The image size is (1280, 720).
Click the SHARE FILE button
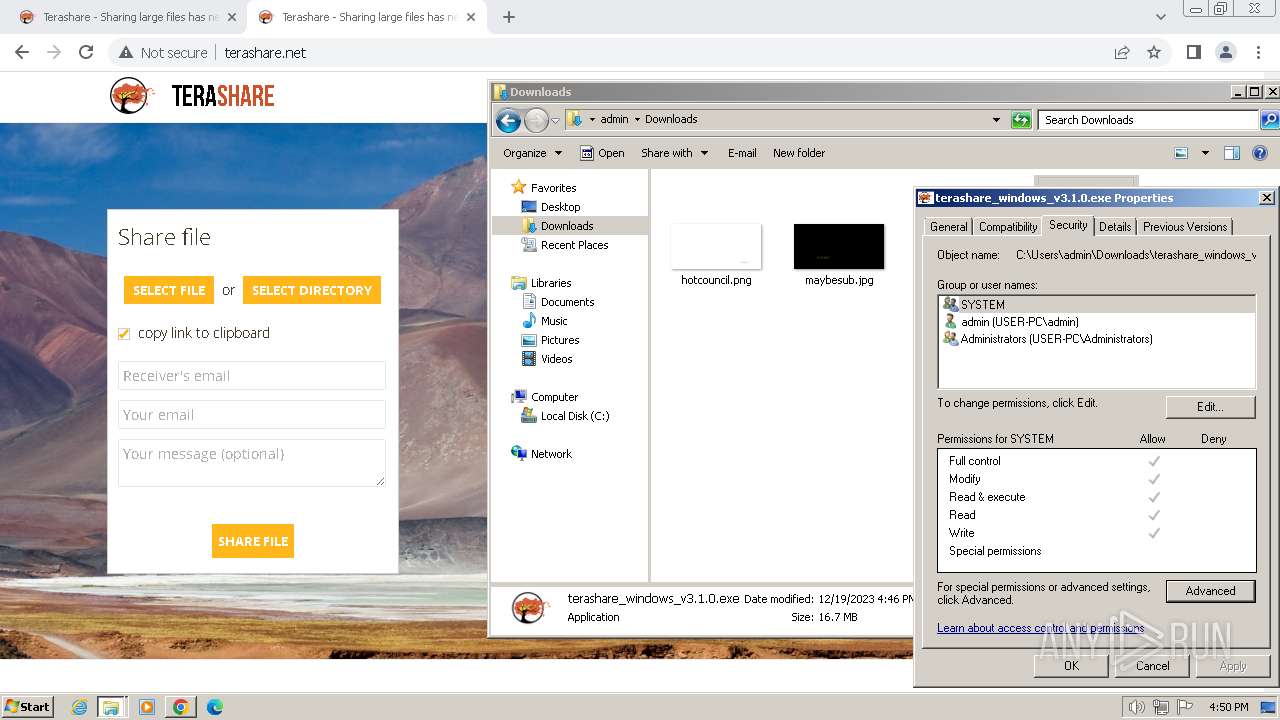tap(253, 541)
